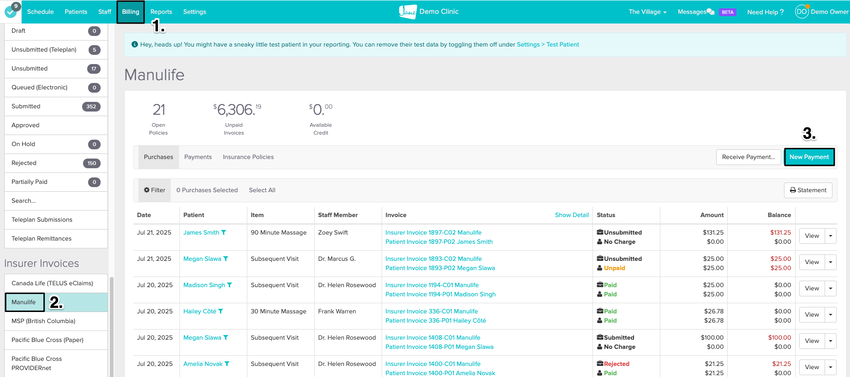
Task: Click the New Payment button
Action: point(809,157)
